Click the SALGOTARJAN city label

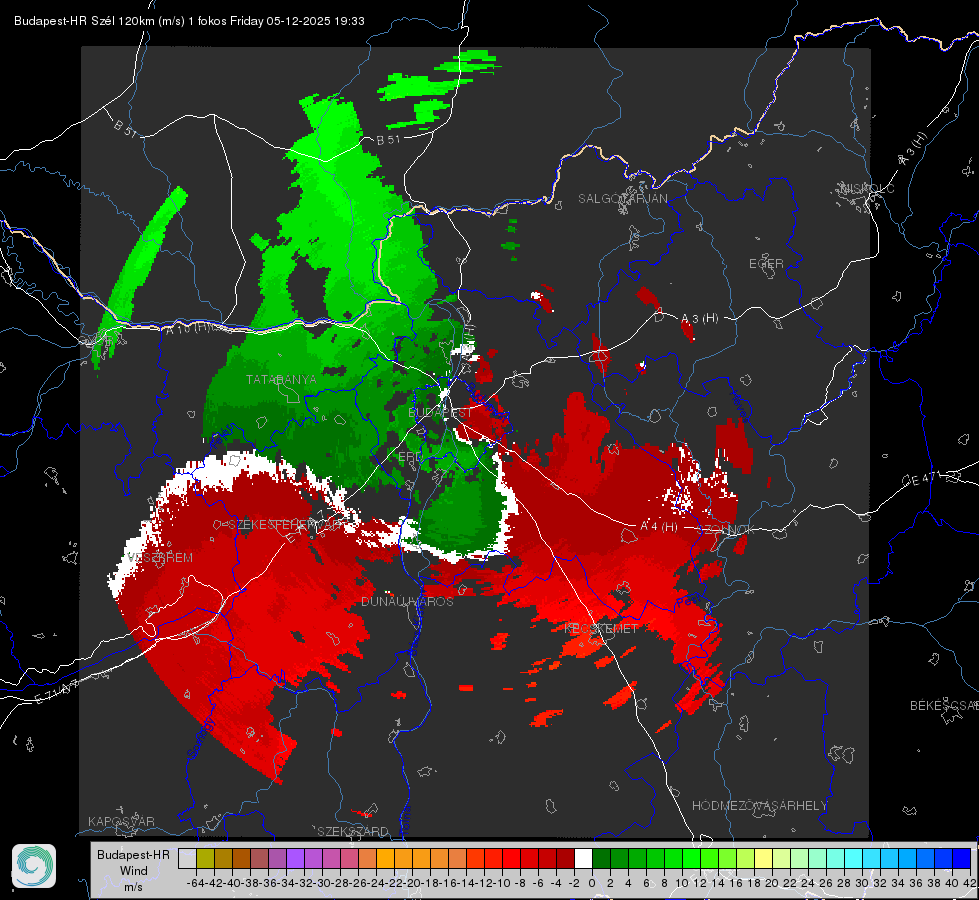tap(622, 199)
